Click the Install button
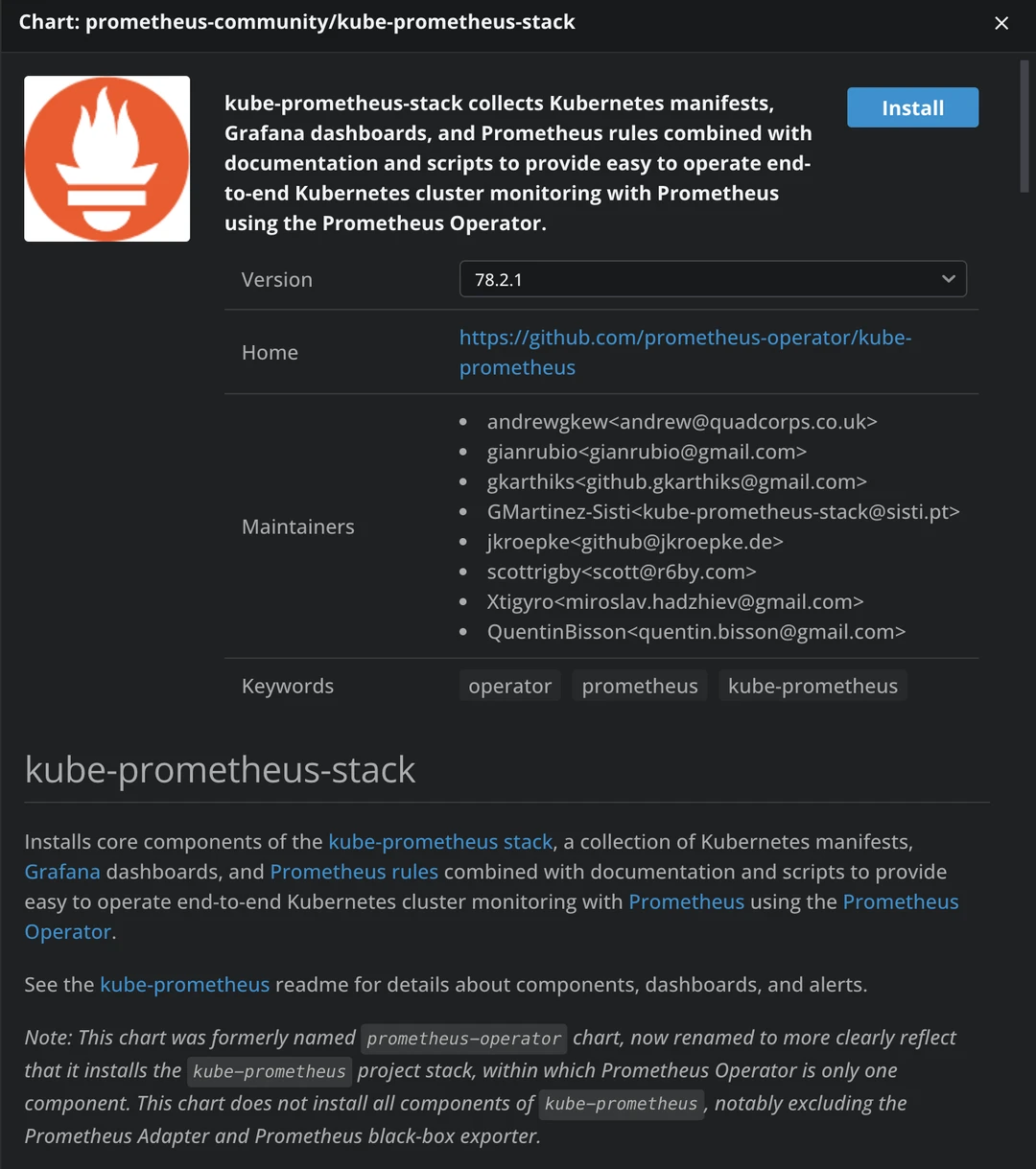1036x1169 pixels. click(911, 107)
